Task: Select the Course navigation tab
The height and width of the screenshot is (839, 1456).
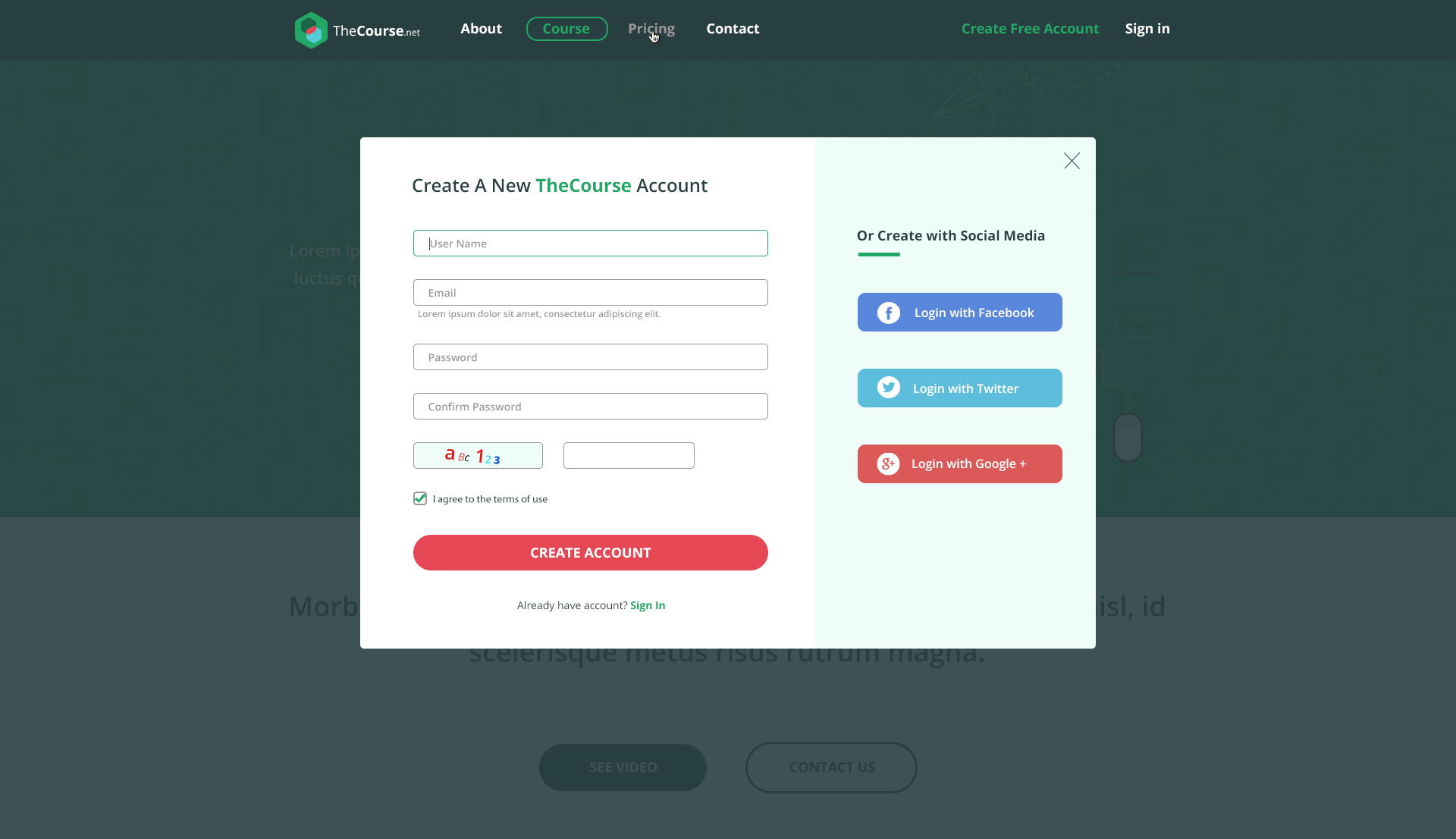Action: click(566, 29)
